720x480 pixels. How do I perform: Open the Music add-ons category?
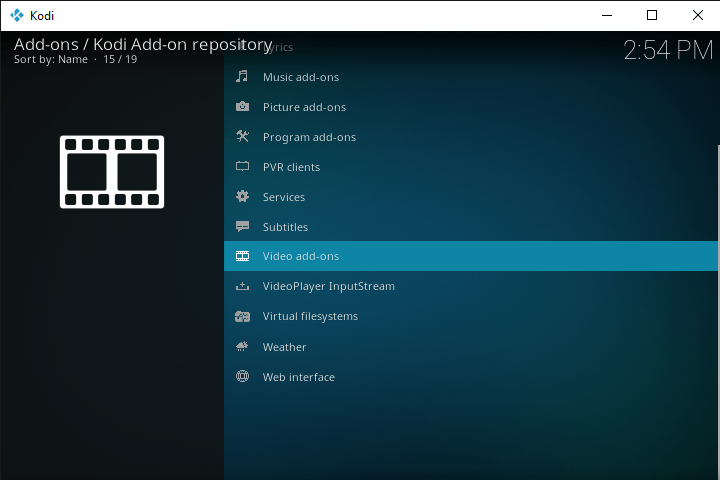pos(471,77)
